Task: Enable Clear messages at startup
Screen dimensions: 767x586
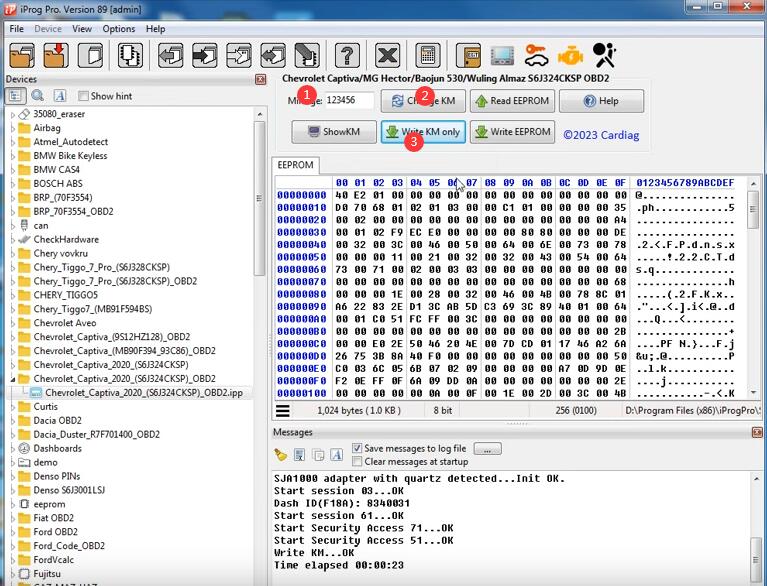Action: (x=357, y=461)
